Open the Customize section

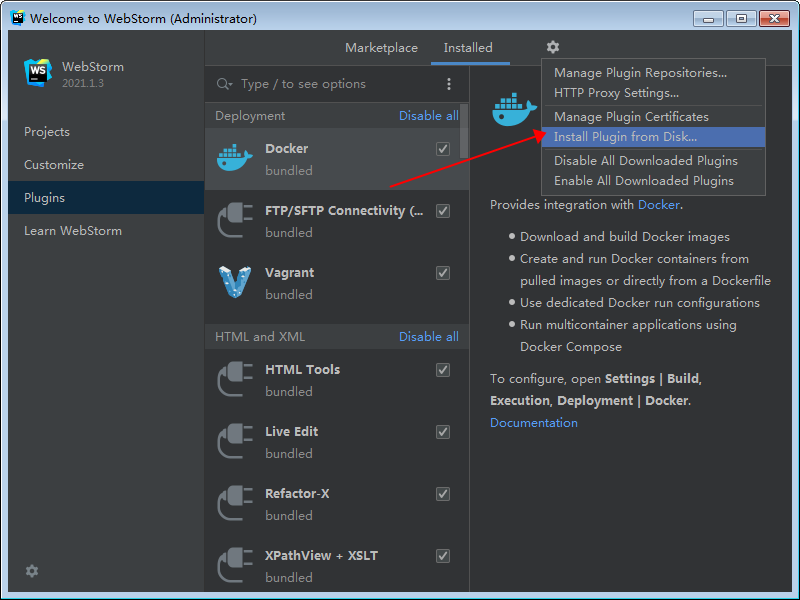[x=106, y=165]
